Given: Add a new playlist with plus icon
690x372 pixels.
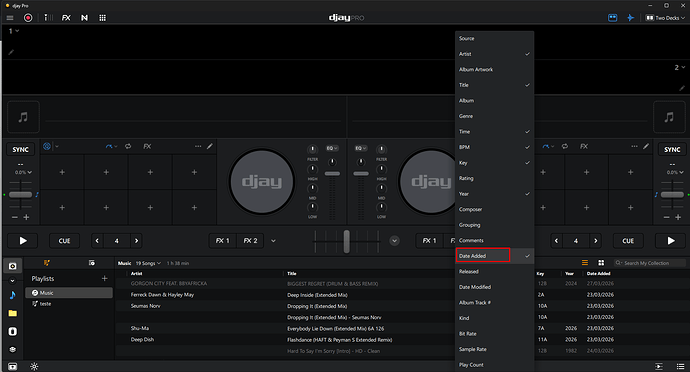Looking at the screenshot, I should 104,278.
